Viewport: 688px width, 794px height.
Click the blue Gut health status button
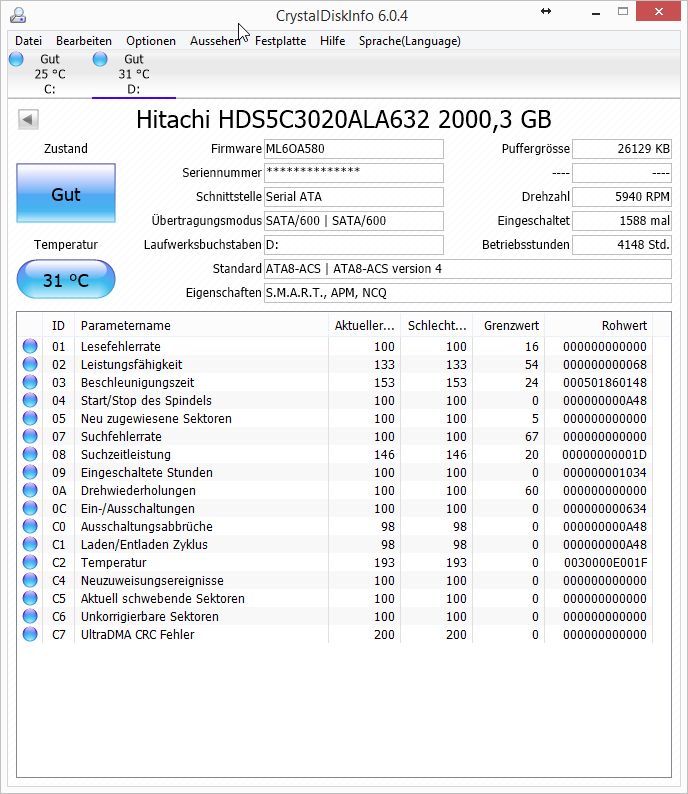pos(66,193)
